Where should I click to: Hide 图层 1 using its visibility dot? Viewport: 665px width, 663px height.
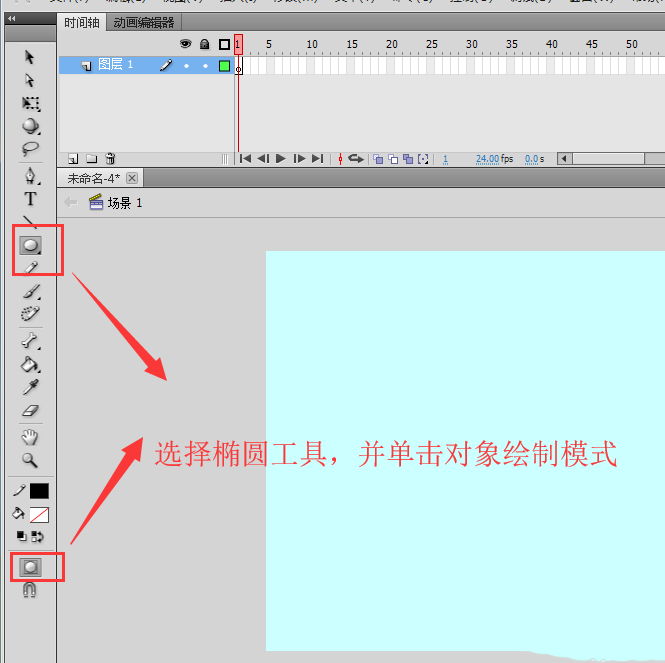pos(186,66)
